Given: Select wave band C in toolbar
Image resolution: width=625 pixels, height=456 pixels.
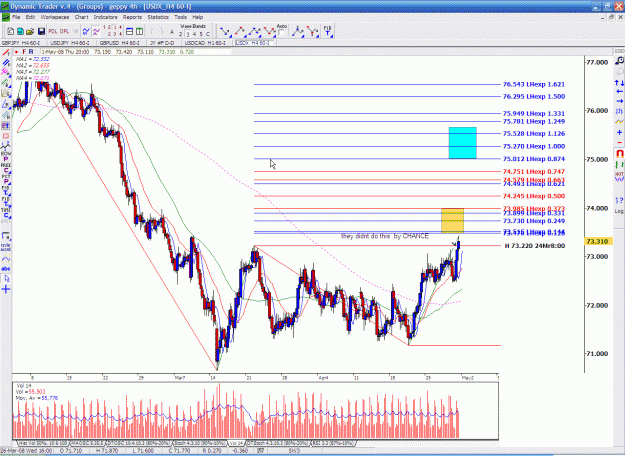Looking at the screenshot, I should pos(208,34).
